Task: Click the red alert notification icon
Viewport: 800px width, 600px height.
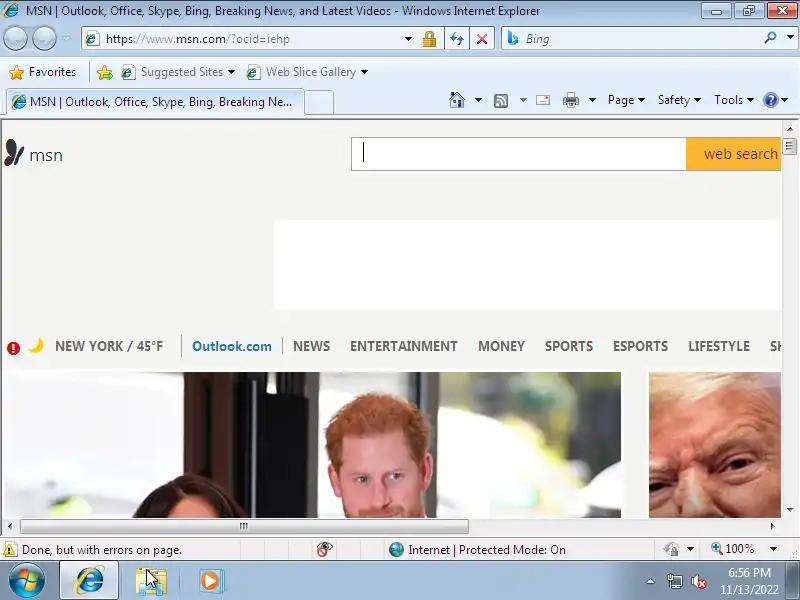Action: click(13, 348)
